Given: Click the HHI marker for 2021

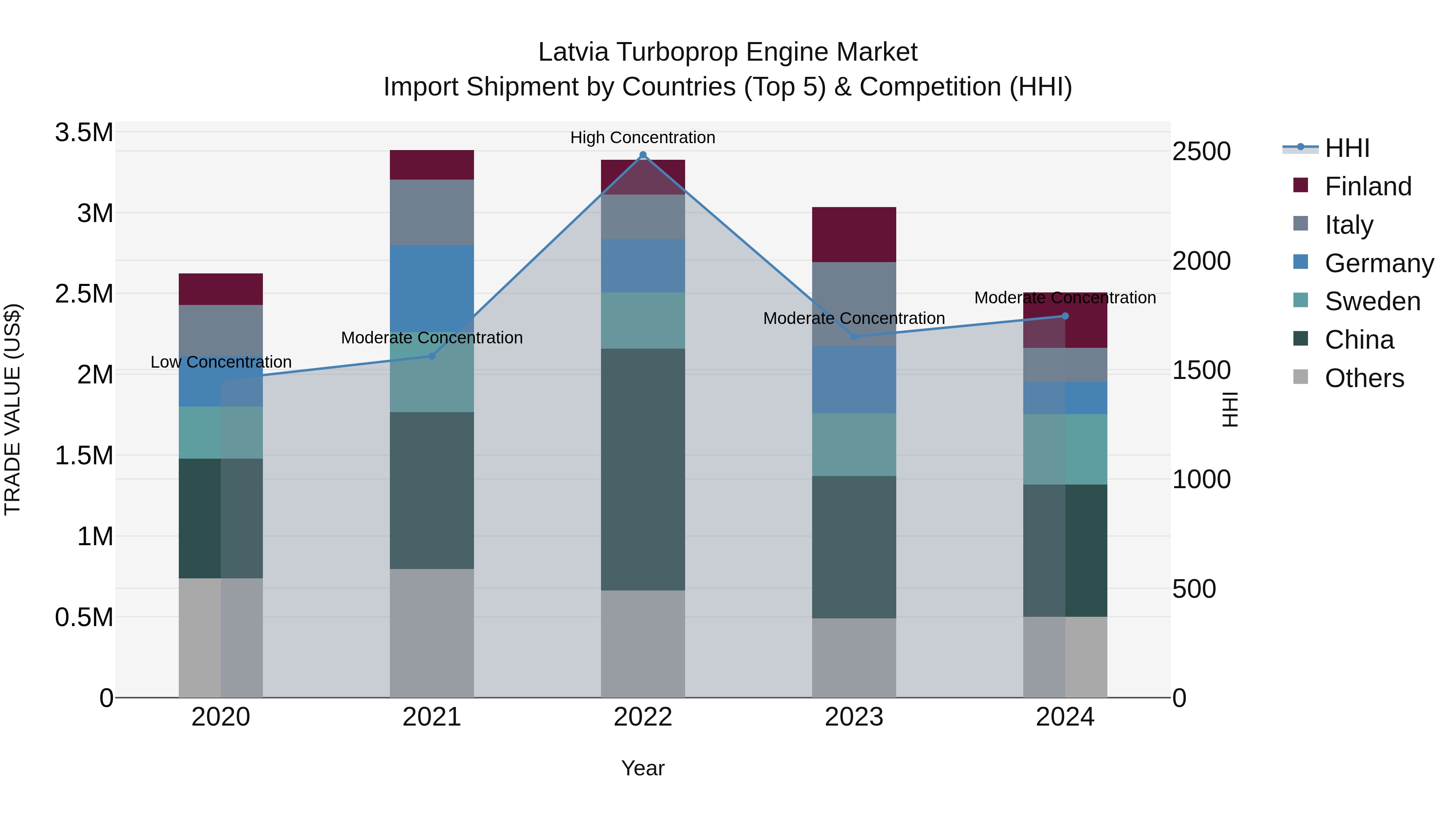Looking at the screenshot, I should (432, 356).
